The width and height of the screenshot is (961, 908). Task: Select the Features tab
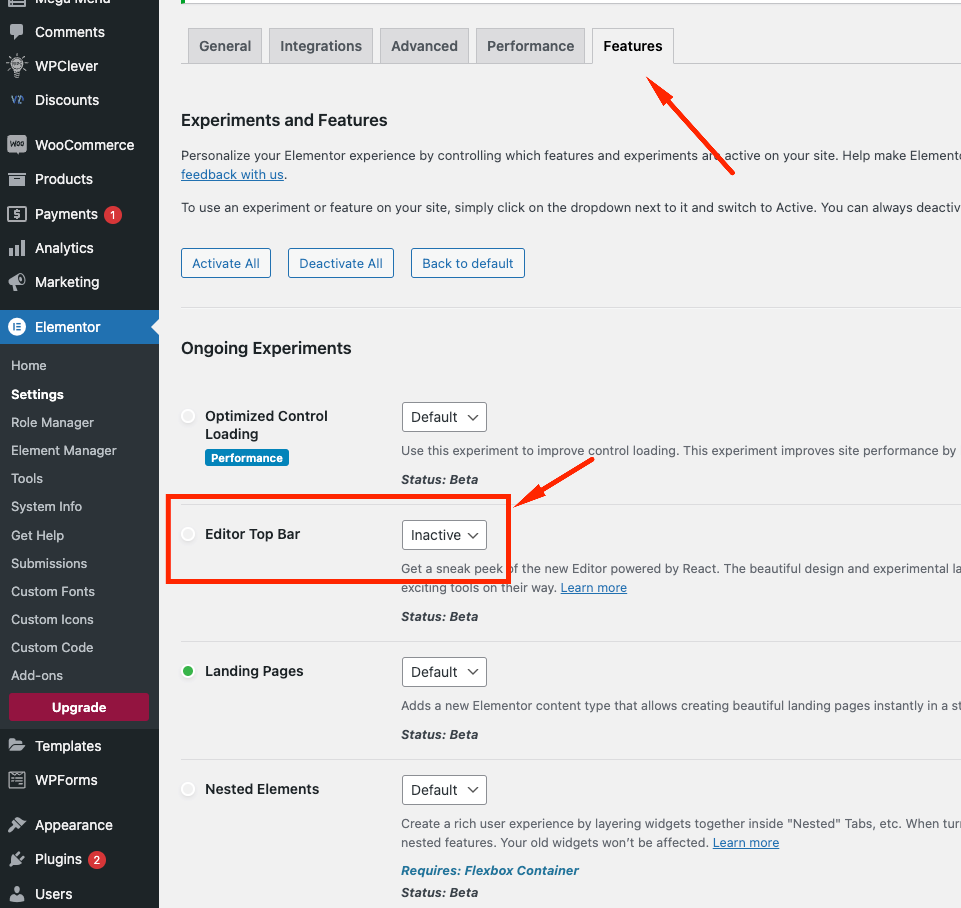pyautogui.click(x=632, y=46)
